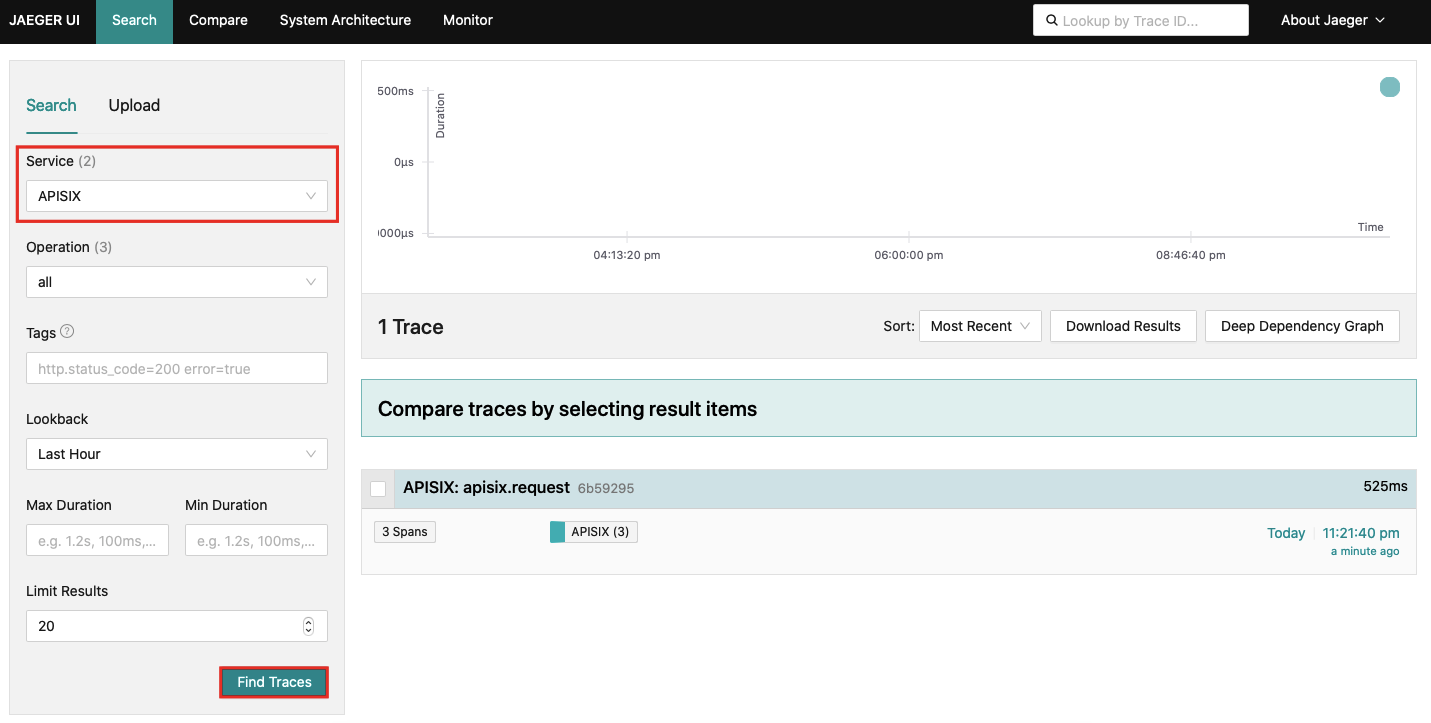Click the JAEGER UI logo link
Image resolution: width=1431 pixels, height=723 pixels.
click(x=44, y=20)
